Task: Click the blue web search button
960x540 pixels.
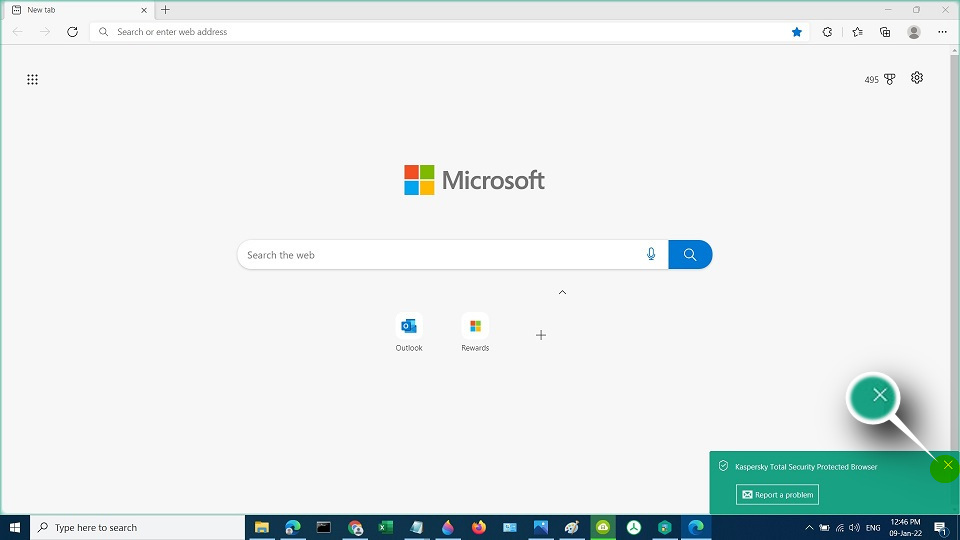Action: pyautogui.click(x=690, y=254)
